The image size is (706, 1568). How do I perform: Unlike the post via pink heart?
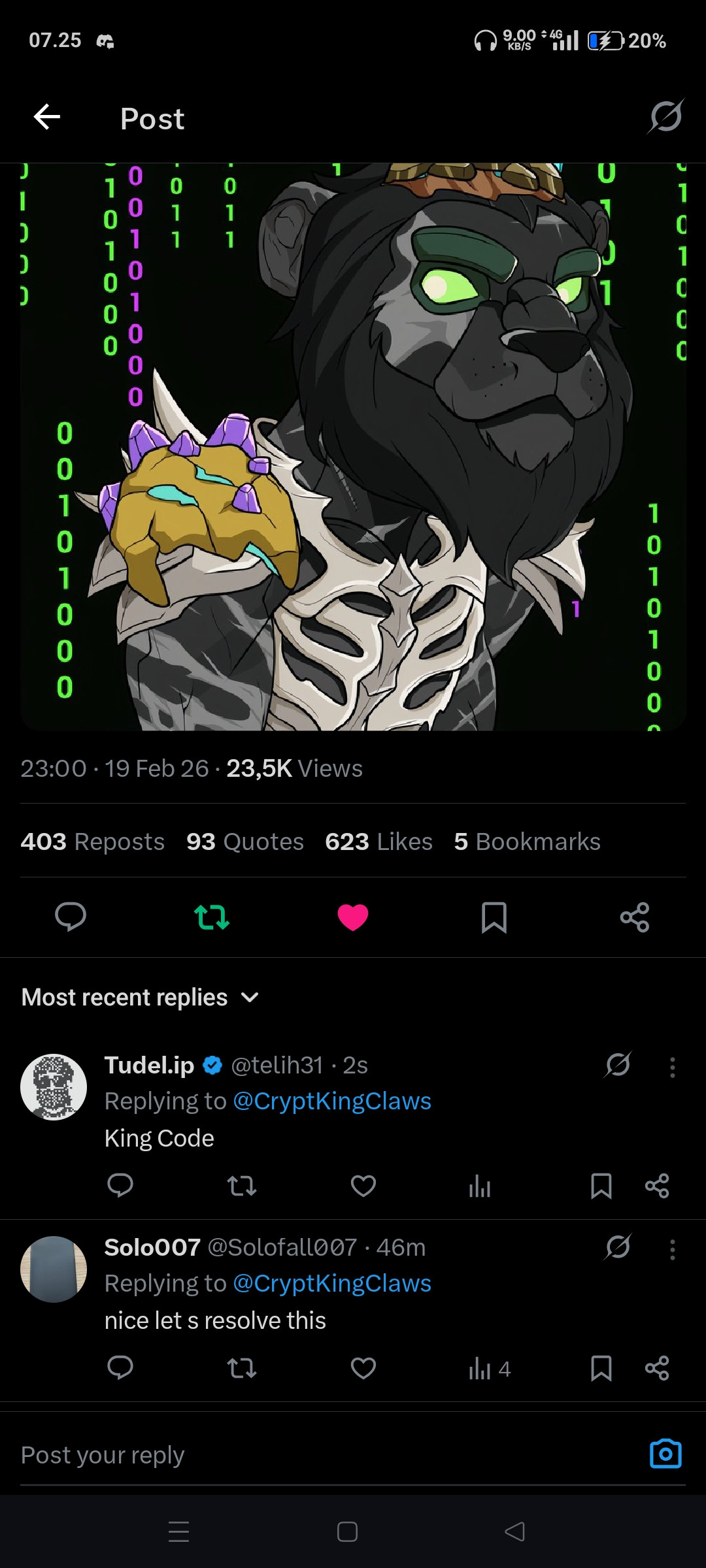[x=353, y=917]
